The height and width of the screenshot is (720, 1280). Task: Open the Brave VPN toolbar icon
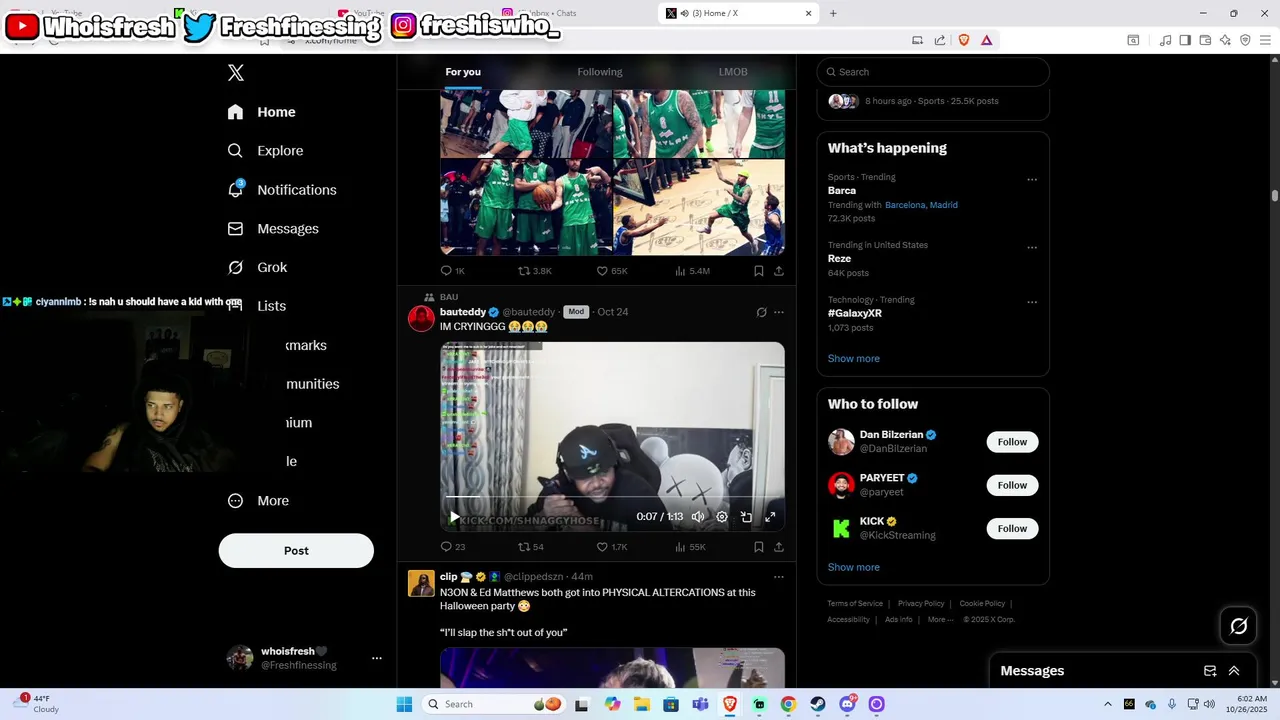1245,40
